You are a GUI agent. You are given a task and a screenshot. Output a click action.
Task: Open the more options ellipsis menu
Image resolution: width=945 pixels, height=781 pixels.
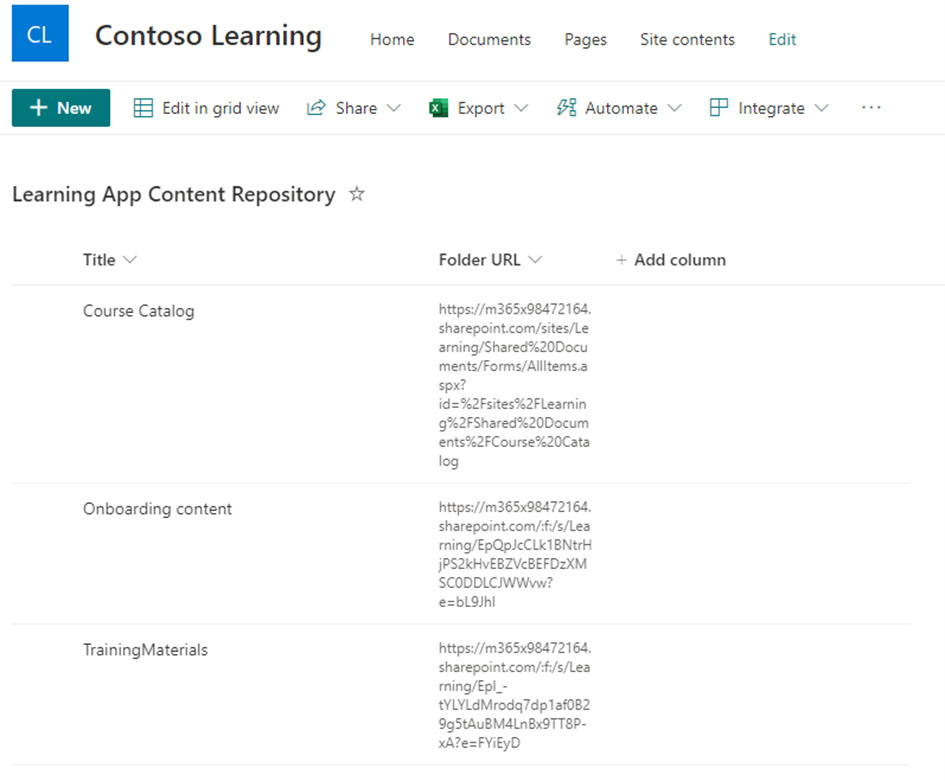871,108
